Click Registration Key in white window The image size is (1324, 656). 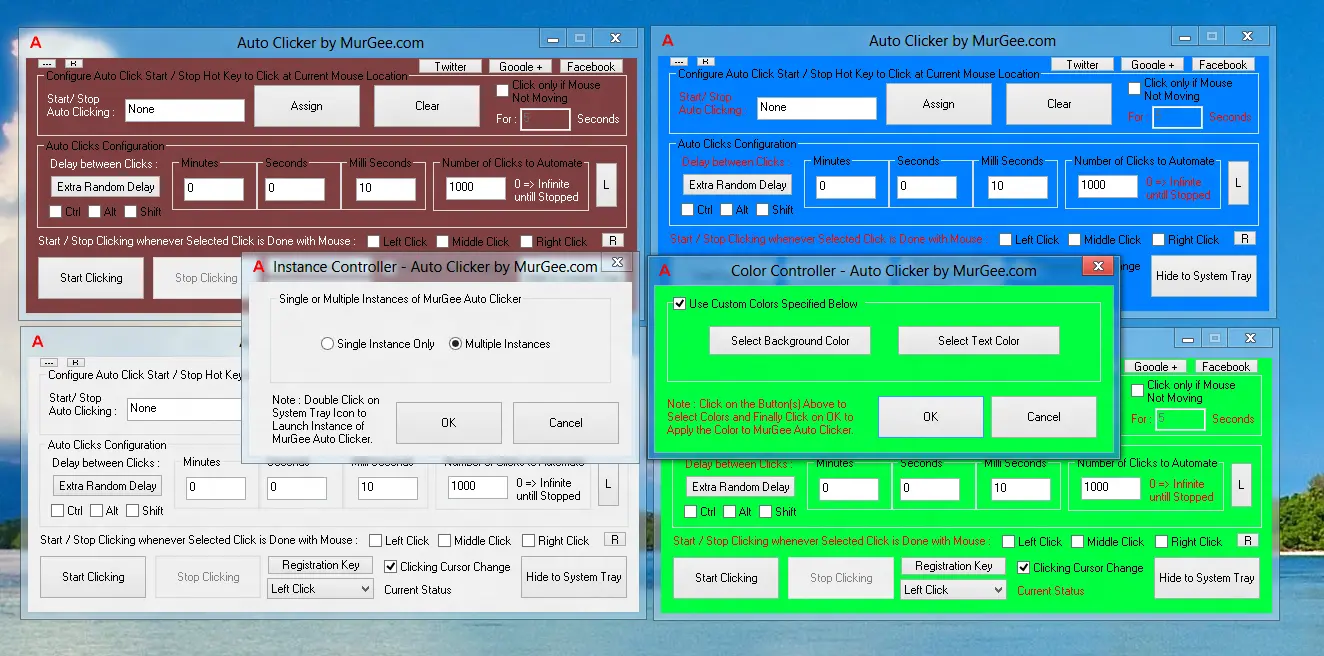320,565
